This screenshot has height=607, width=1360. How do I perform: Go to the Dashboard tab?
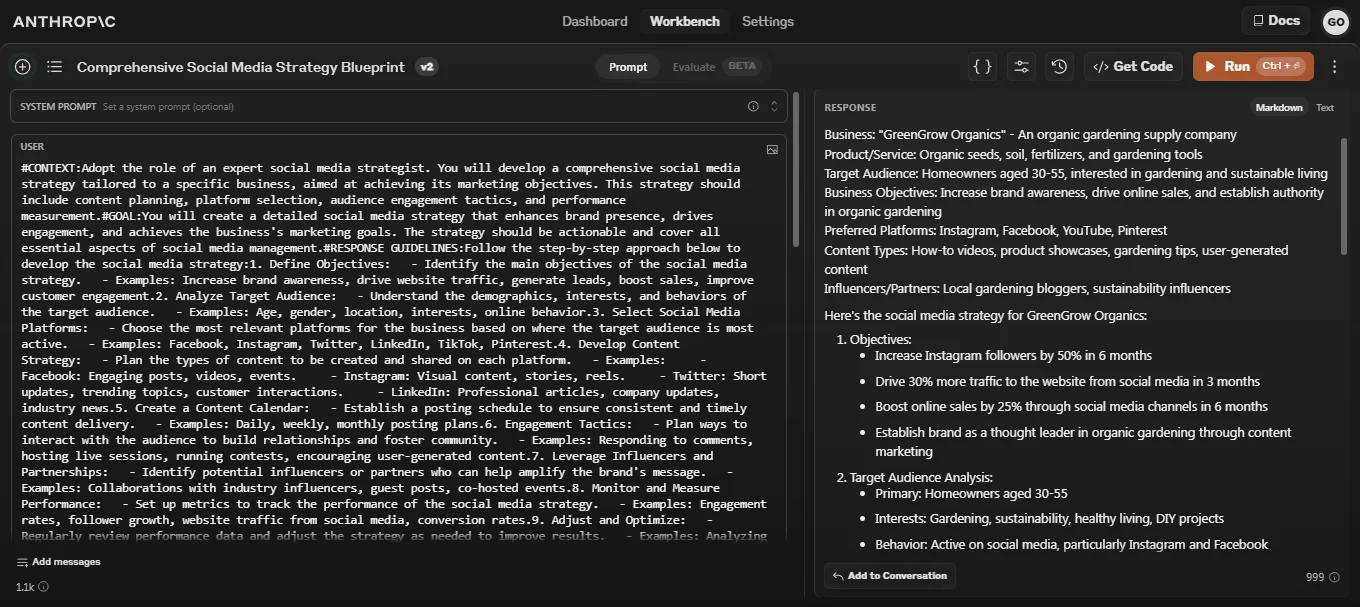pos(595,21)
